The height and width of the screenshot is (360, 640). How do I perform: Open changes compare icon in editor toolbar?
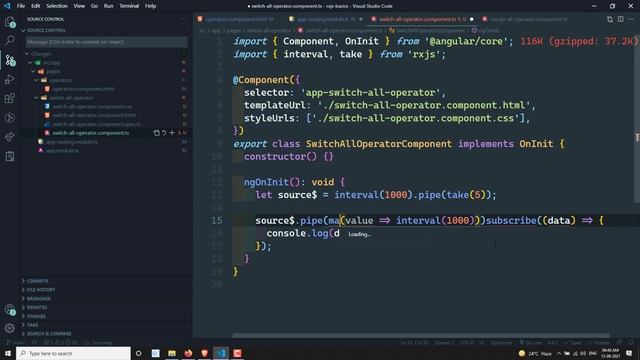(610, 19)
